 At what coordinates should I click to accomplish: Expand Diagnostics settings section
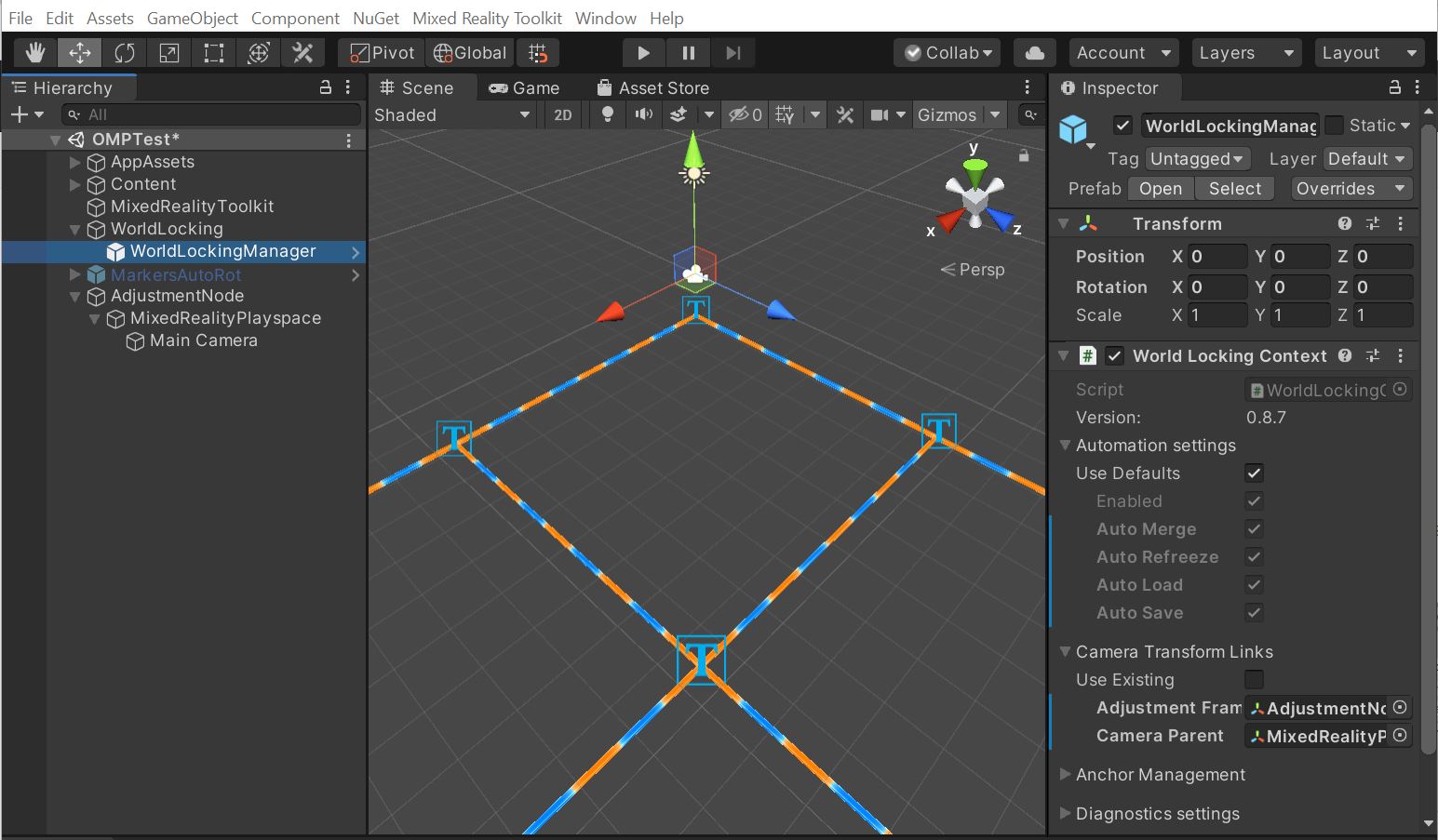click(1065, 813)
